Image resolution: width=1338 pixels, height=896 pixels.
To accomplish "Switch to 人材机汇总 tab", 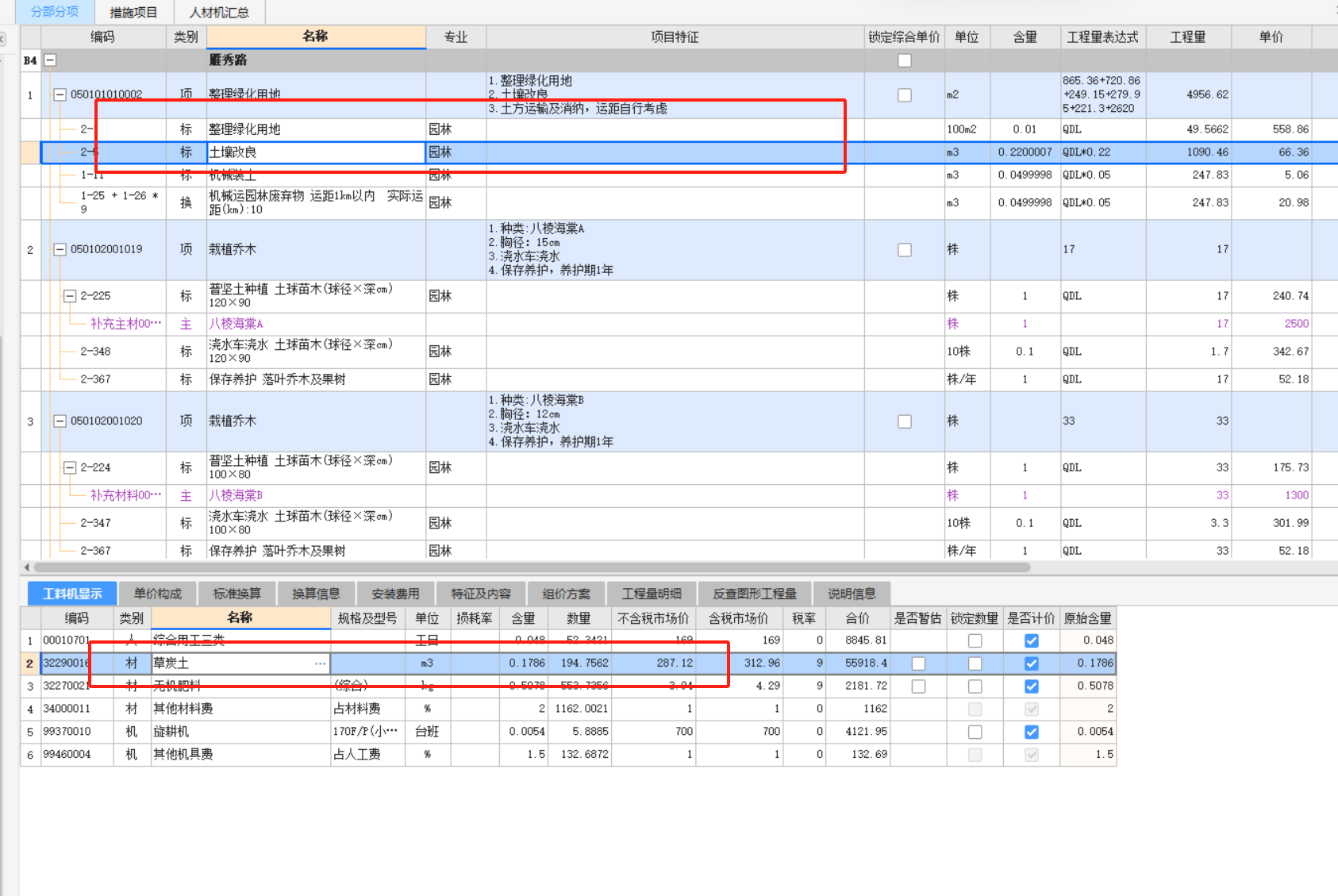I will tap(219, 13).
